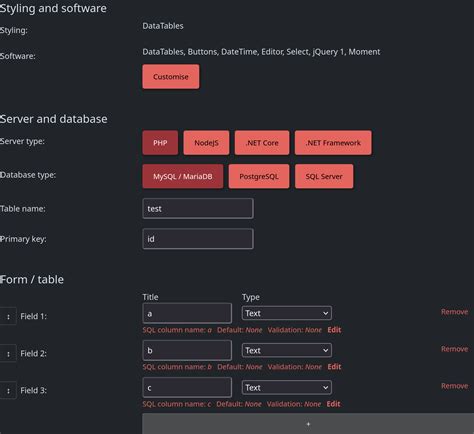Select .NET Core server type
The width and height of the screenshot is (474, 434).
(262, 143)
